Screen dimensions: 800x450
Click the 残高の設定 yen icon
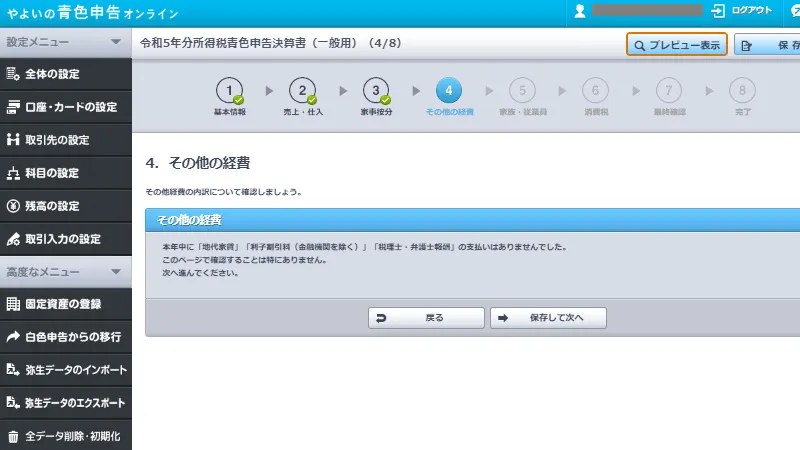[13, 206]
